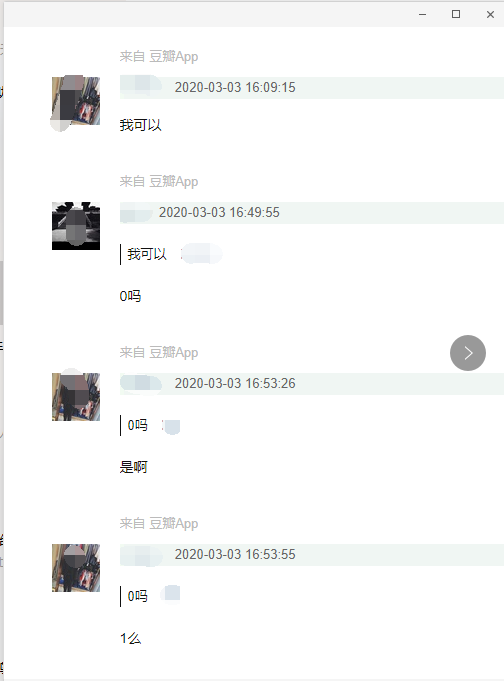Click quoted 0吗 in the 16:53:55 comment
The height and width of the screenshot is (681, 504).
[138, 596]
